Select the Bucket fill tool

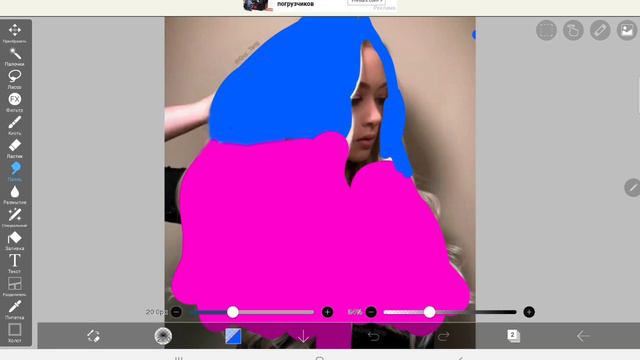[x=15, y=240]
